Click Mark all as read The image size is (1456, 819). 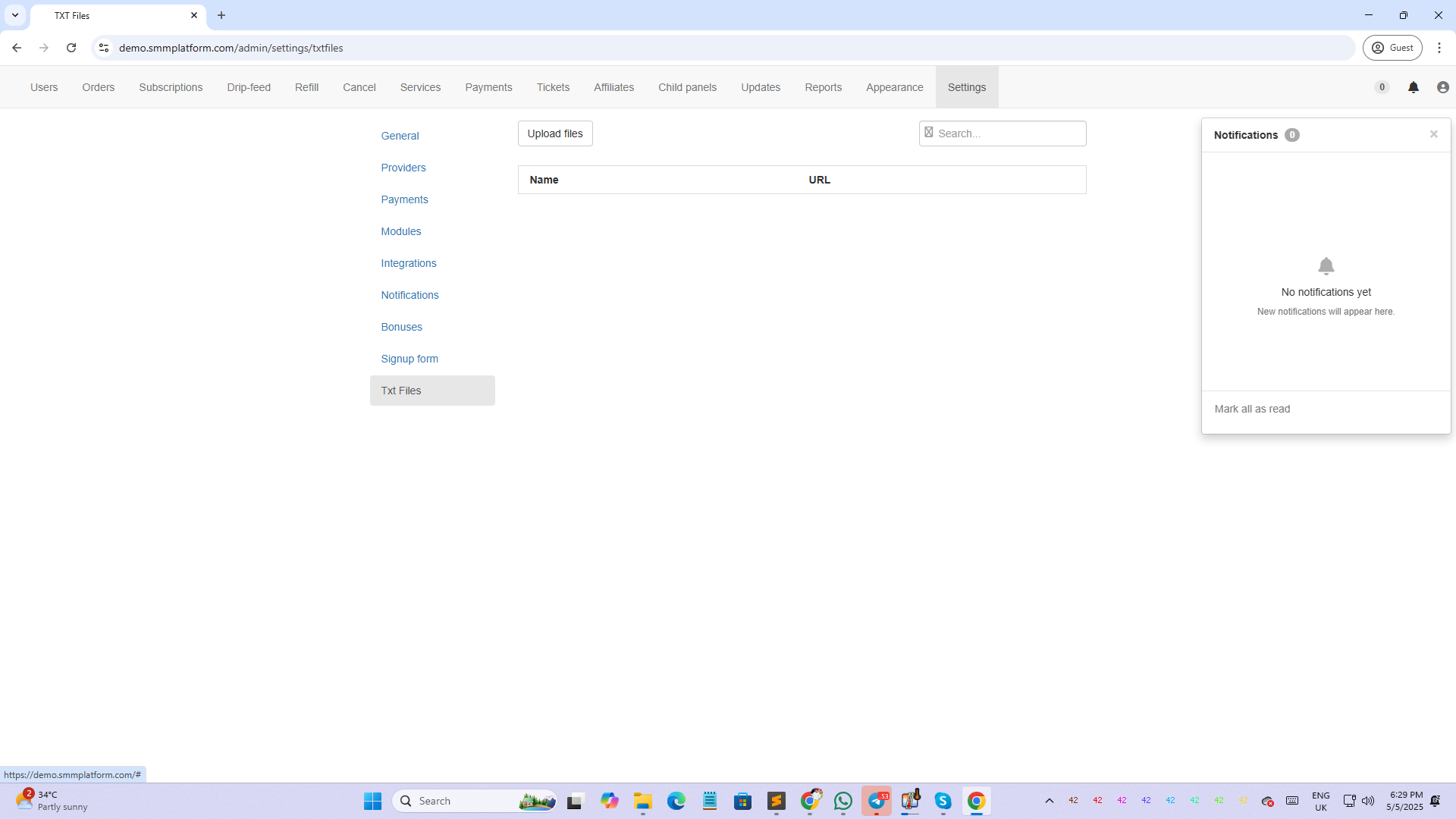coord(1251,409)
